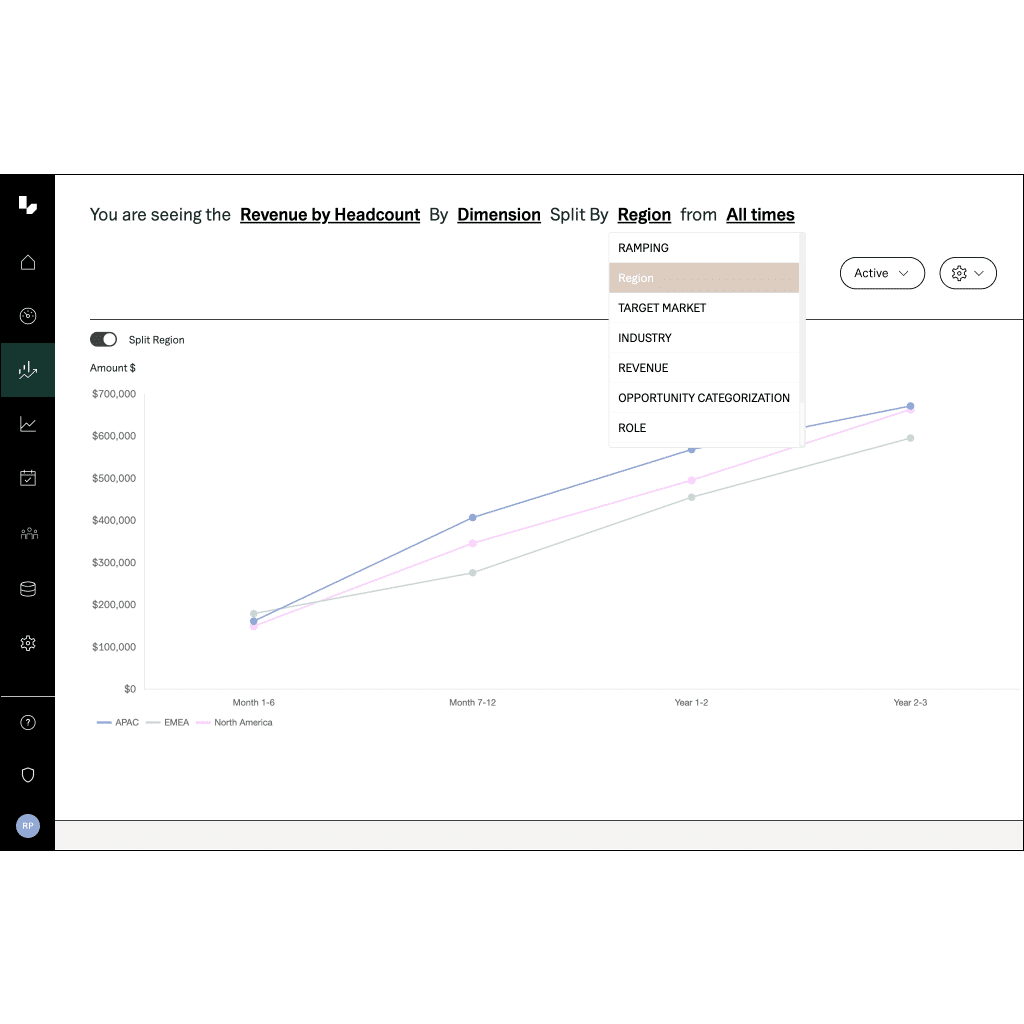The image size is (1024, 1024).
Task: Select TARGET MARKET from the list
Action: point(662,308)
